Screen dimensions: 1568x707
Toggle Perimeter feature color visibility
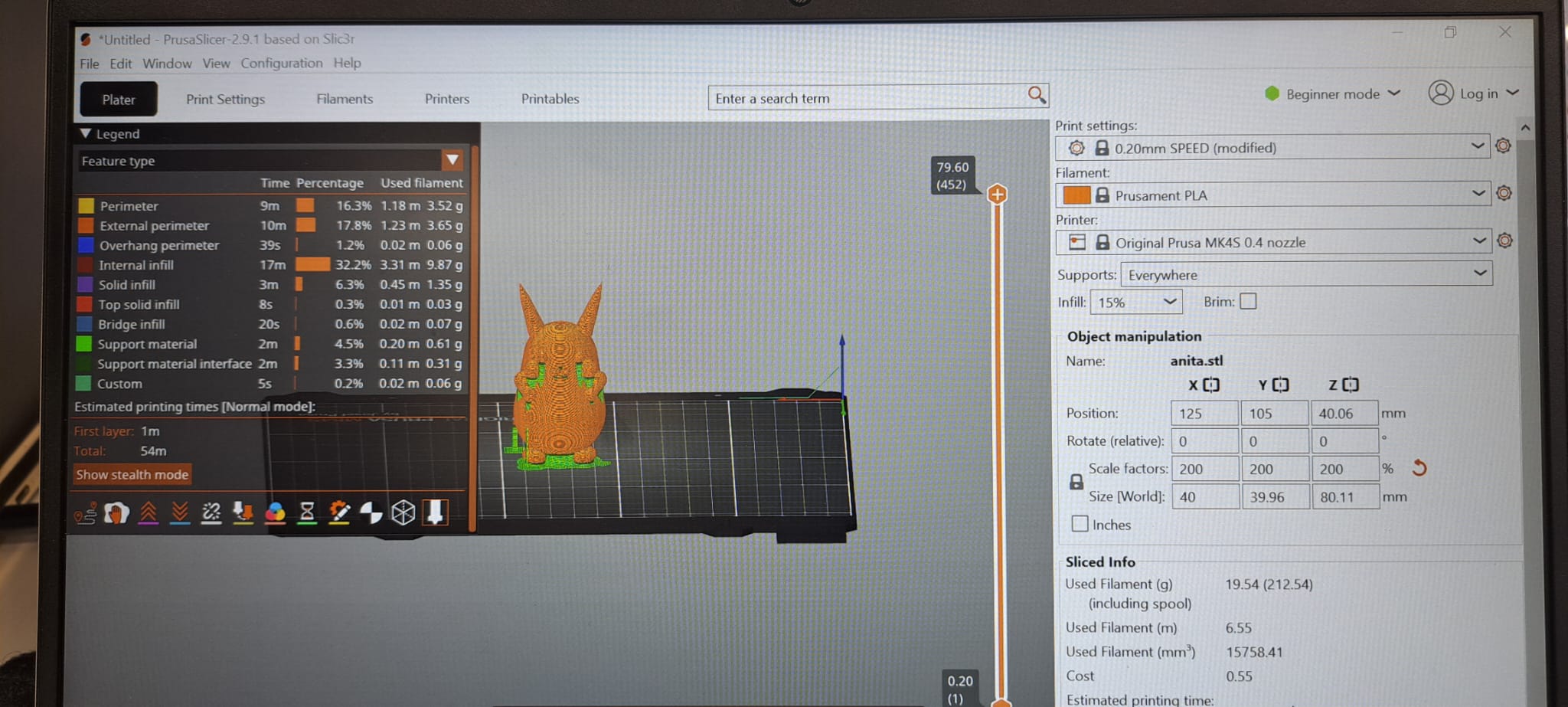point(86,205)
